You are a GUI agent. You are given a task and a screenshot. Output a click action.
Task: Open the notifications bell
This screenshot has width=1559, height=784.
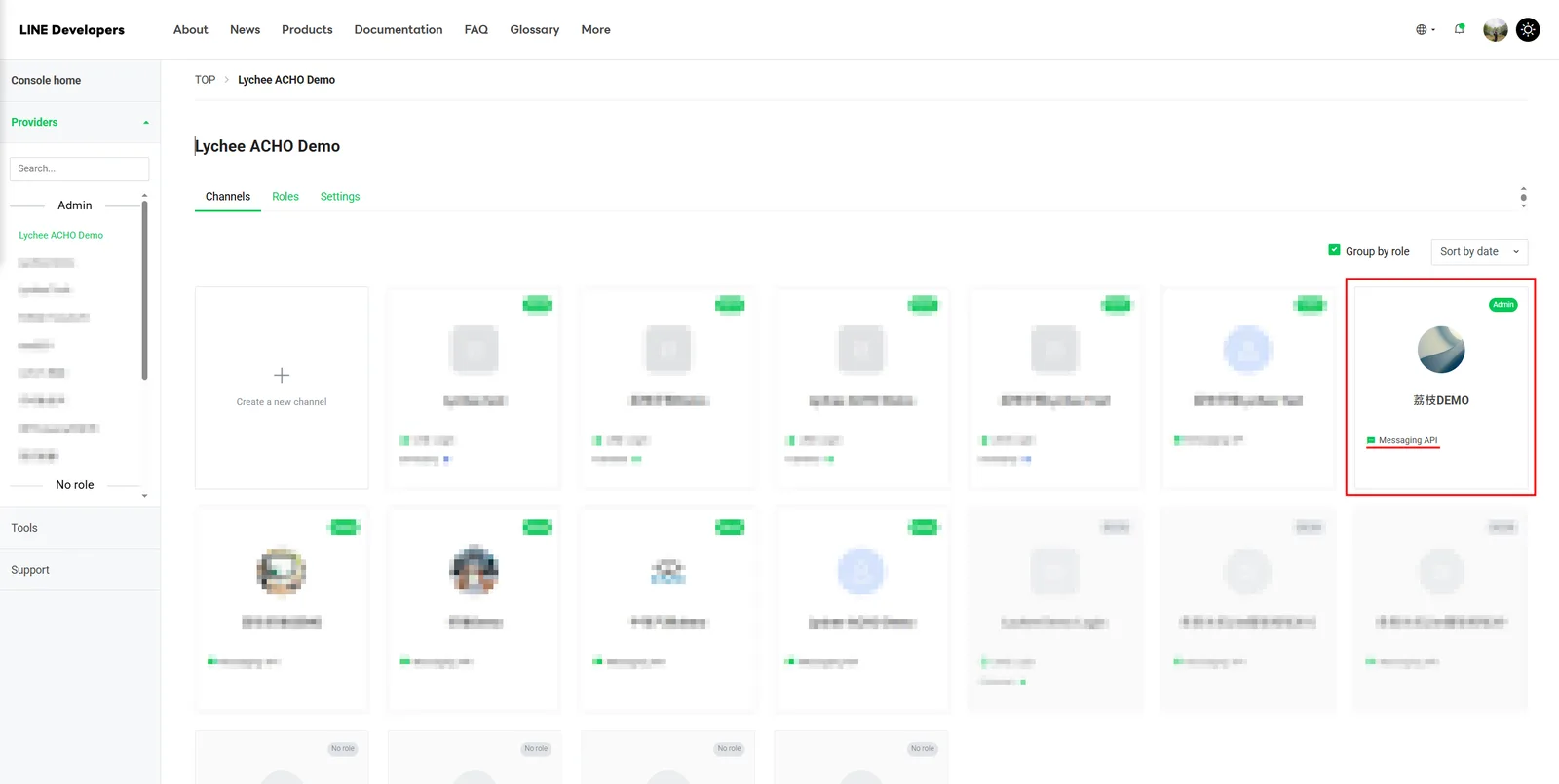pyautogui.click(x=1460, y=29)
